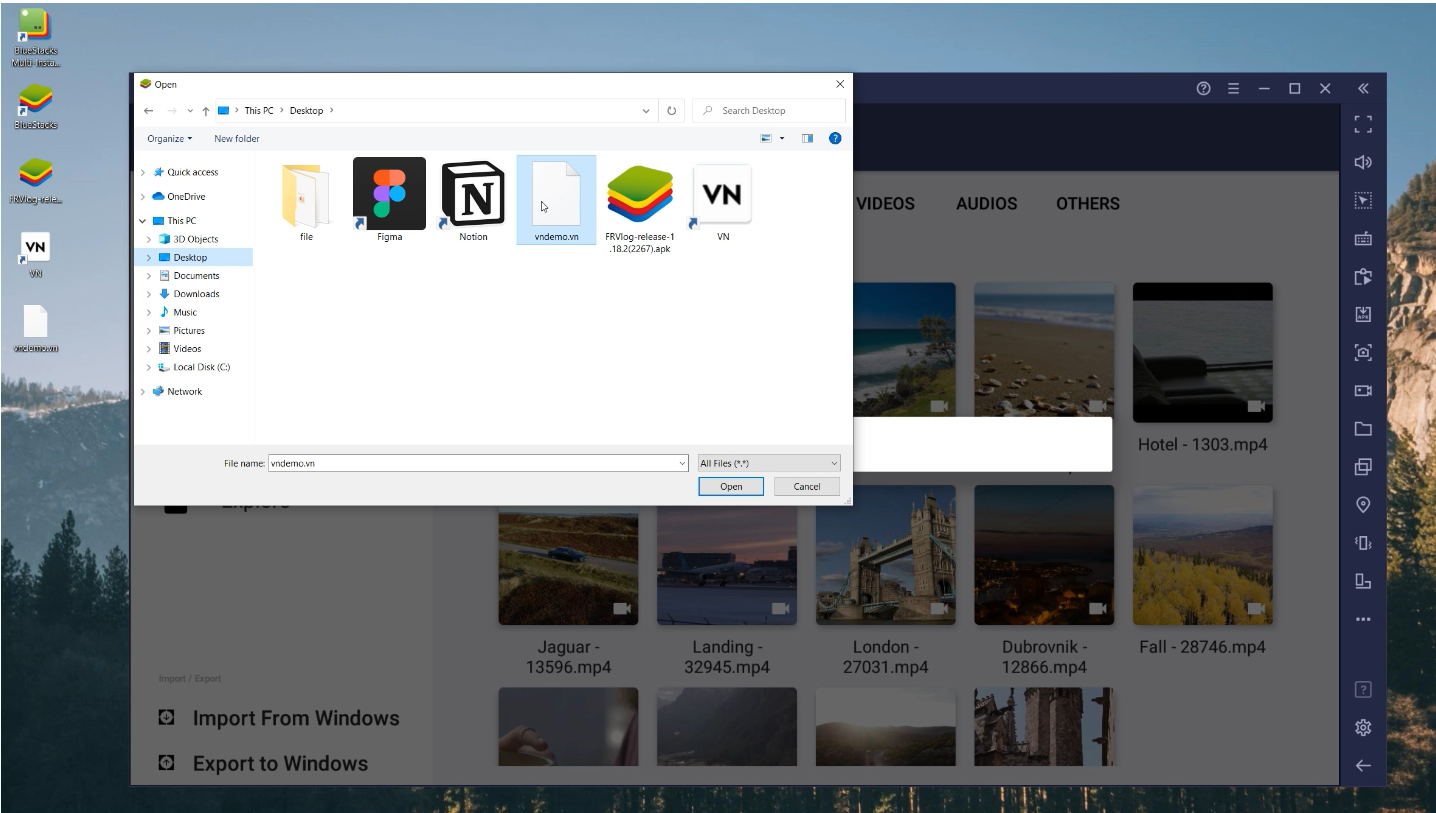Select Export to Windows in BlueStacks

point(264,763)
